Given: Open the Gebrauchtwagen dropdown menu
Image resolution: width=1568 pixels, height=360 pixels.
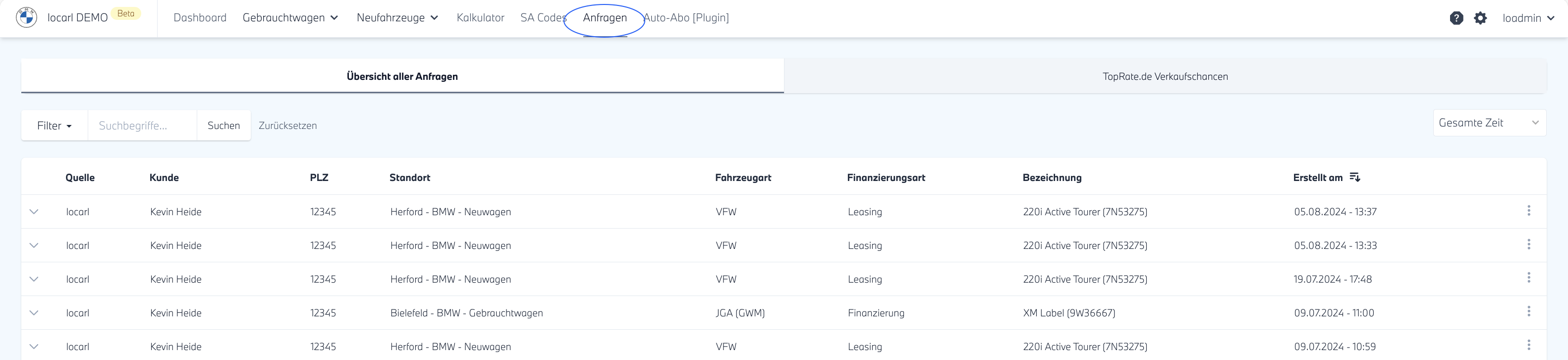Looking at the screenshot, I should click(290, 18).
